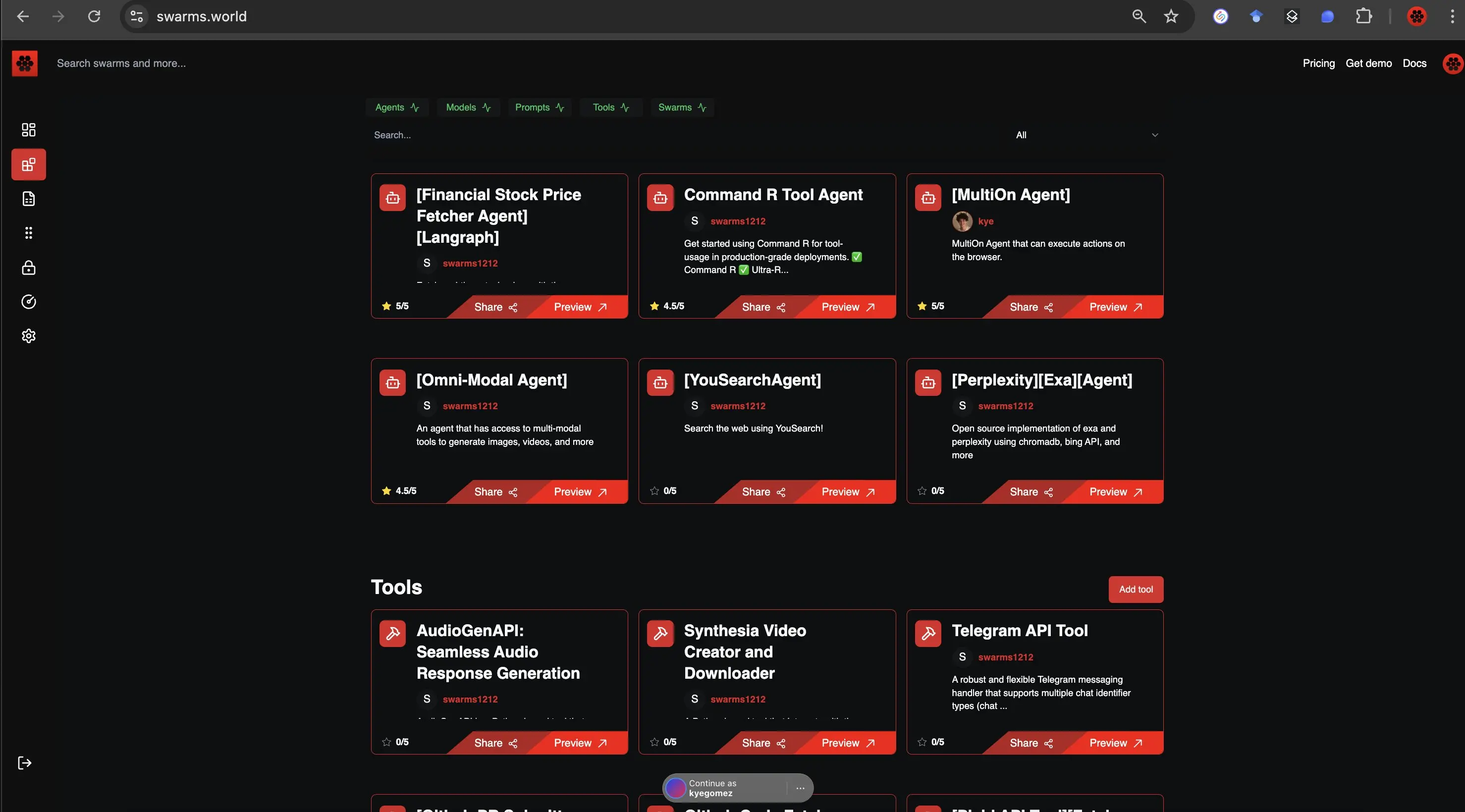Open the three-dot menu on Continue as popup
Viewport: 1465px width, 812px height.
coord(800,788)
